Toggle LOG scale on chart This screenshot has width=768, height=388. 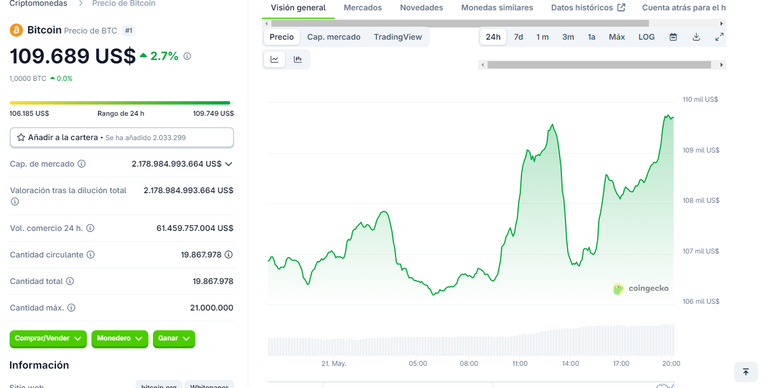click(646, 37)
